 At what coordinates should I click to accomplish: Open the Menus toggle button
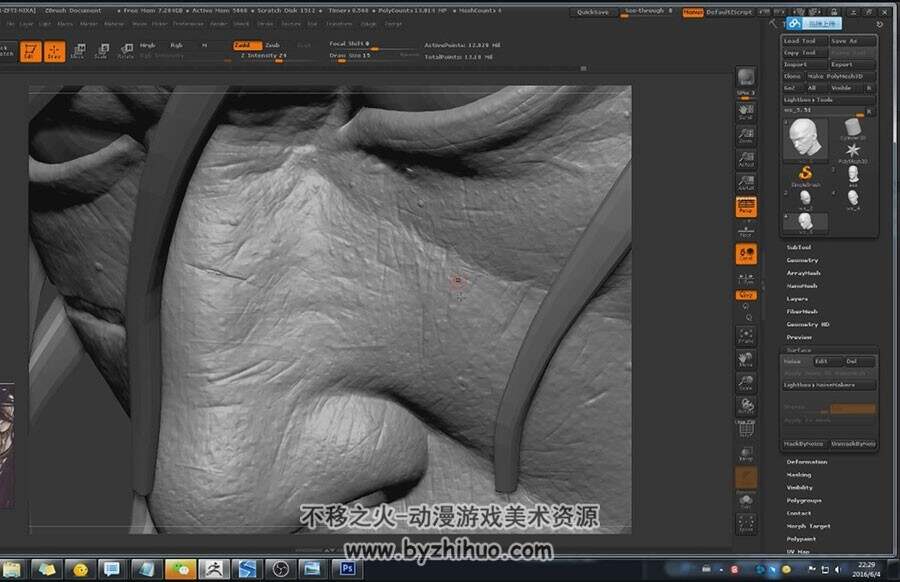693,12
